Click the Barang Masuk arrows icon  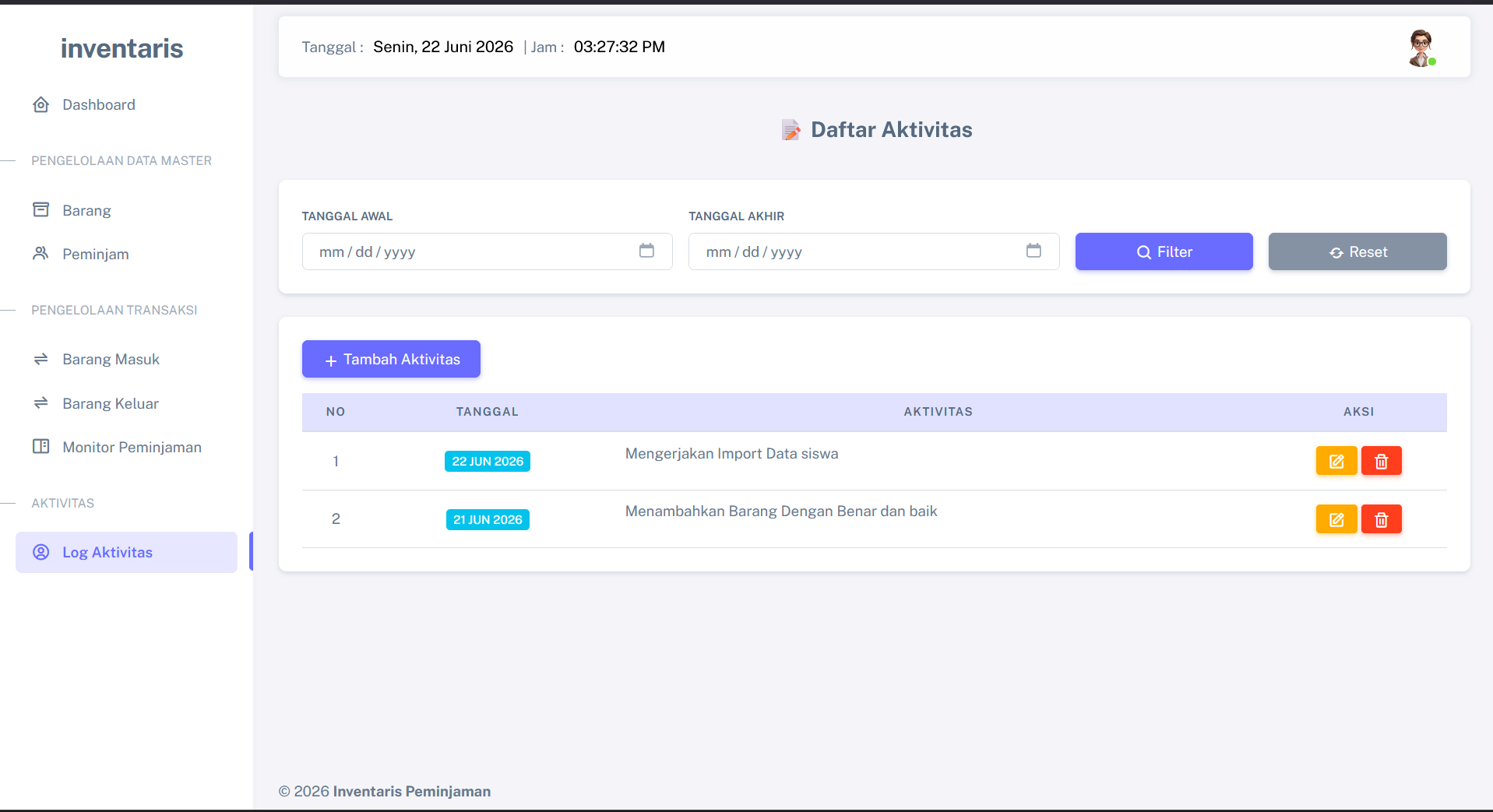pos(41,359)
